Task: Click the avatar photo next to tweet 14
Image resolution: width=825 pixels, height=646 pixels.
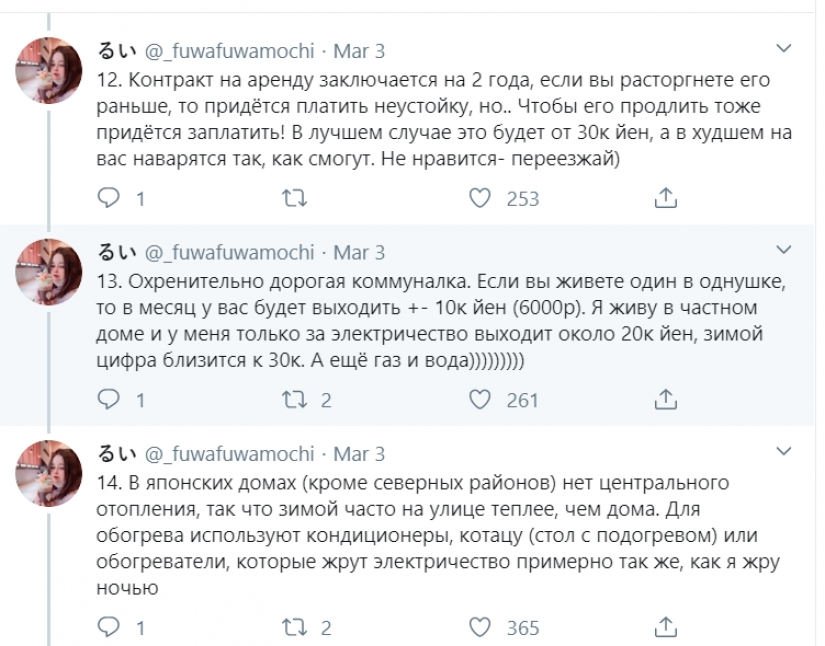Action: [x=48, y=472]
